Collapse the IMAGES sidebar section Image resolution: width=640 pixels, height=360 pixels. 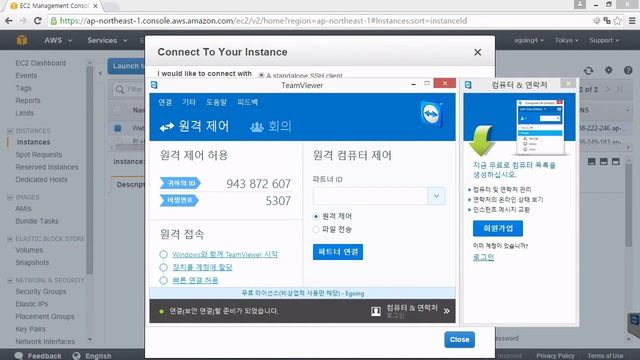coord(10,197)
